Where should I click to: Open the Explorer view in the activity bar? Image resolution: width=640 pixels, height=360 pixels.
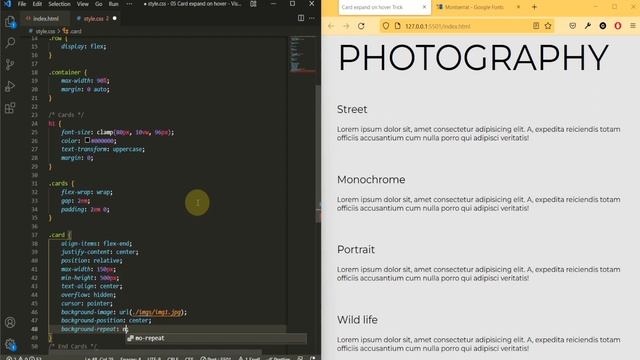(x=10, y=22)
